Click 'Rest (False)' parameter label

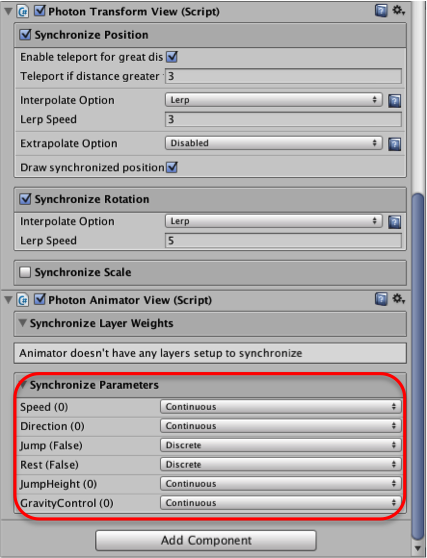(x=49, y=464)
